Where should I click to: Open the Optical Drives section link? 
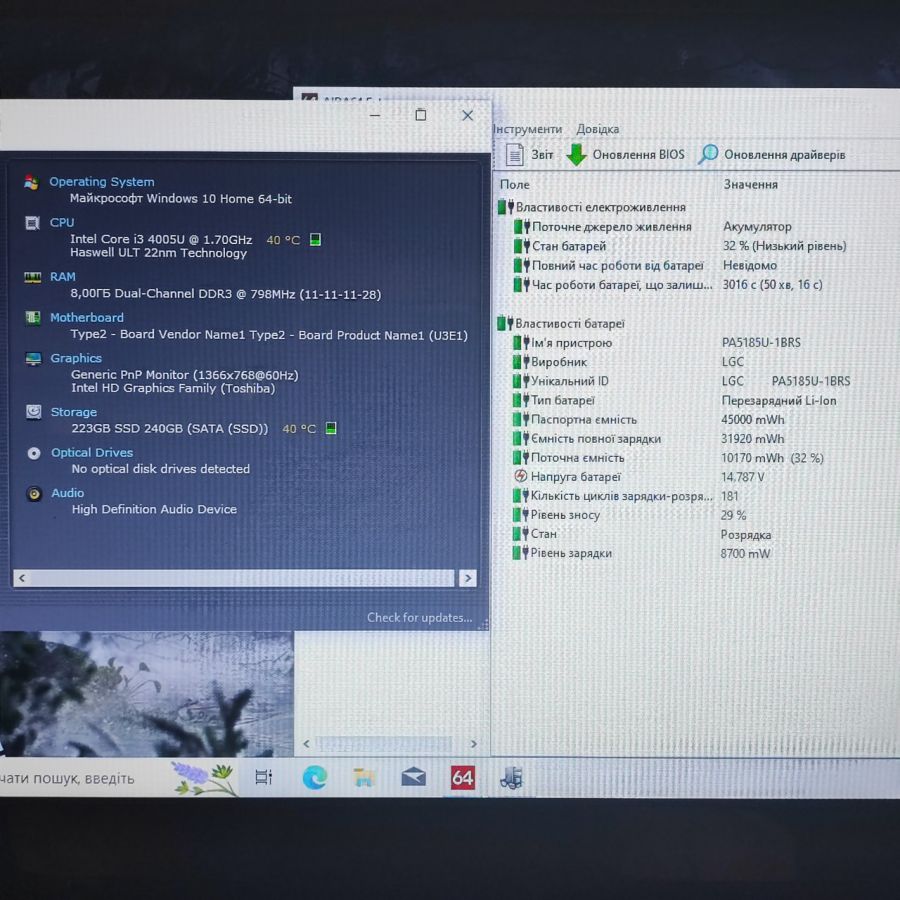[92, 453]
